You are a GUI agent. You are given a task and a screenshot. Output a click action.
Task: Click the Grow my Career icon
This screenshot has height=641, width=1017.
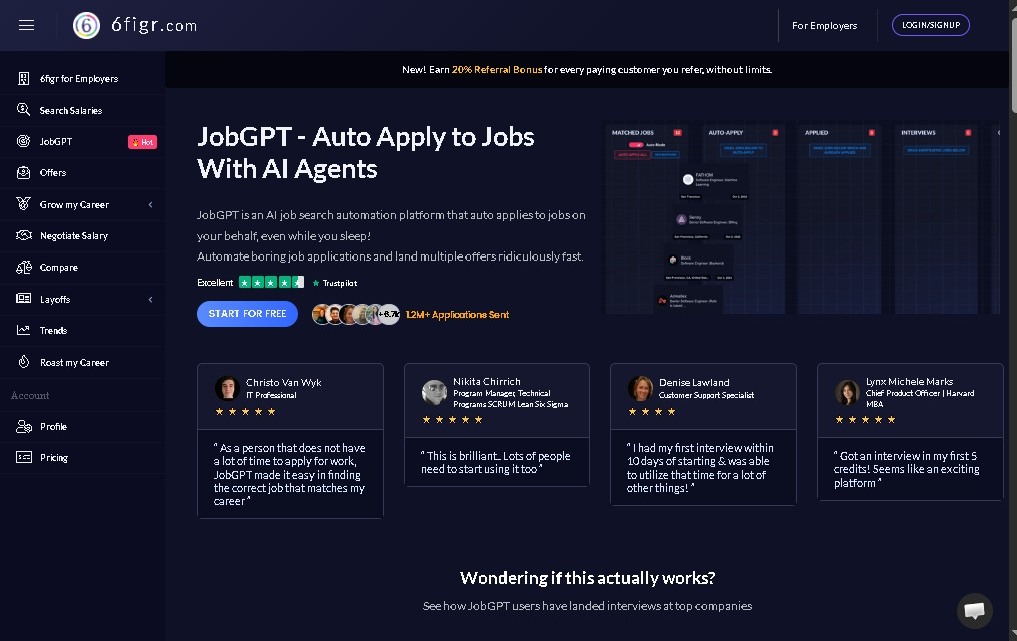tap(23, 204)
